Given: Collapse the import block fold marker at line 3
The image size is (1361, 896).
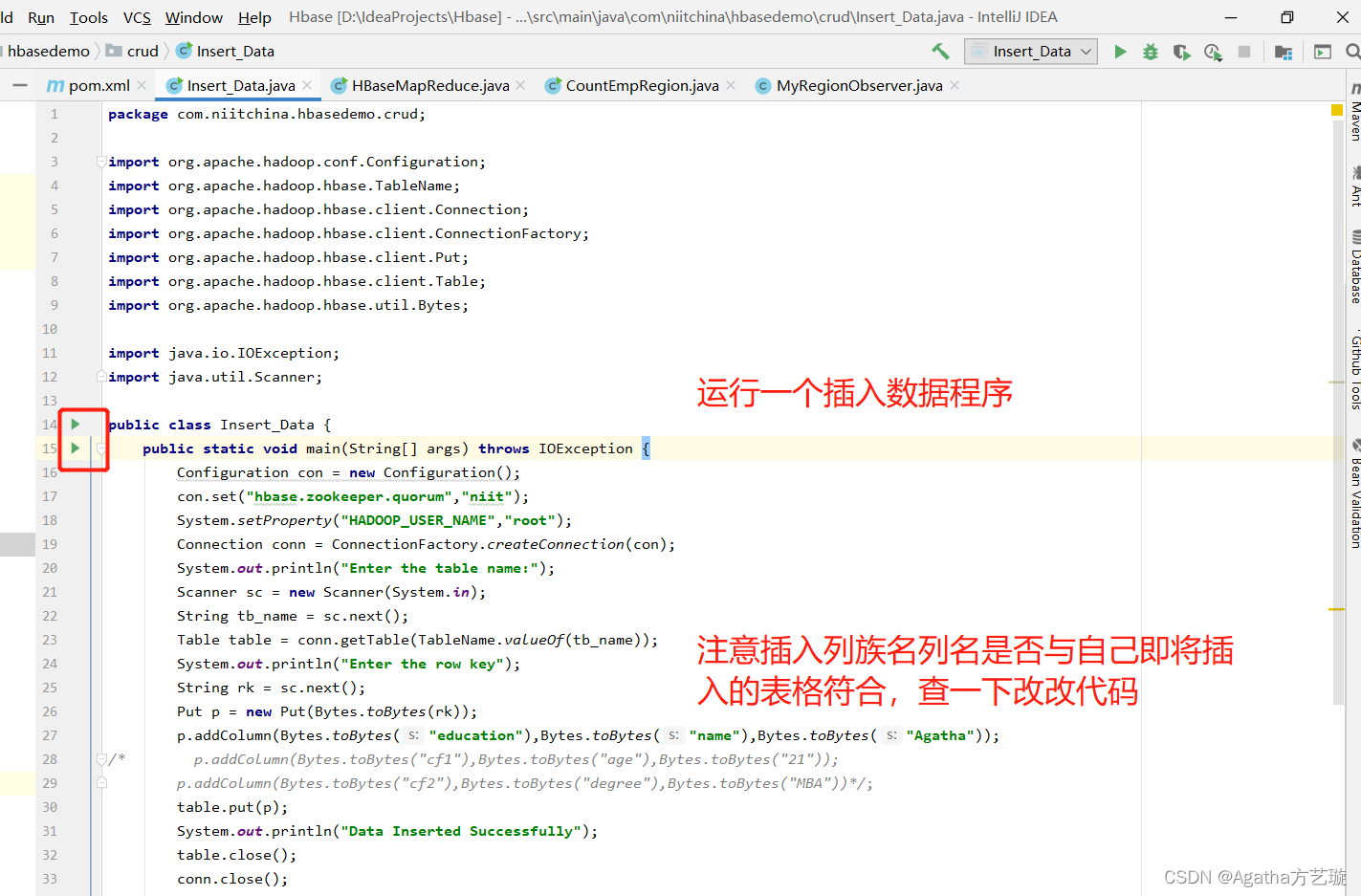Looking at the screenshot, I should point(101,162).
